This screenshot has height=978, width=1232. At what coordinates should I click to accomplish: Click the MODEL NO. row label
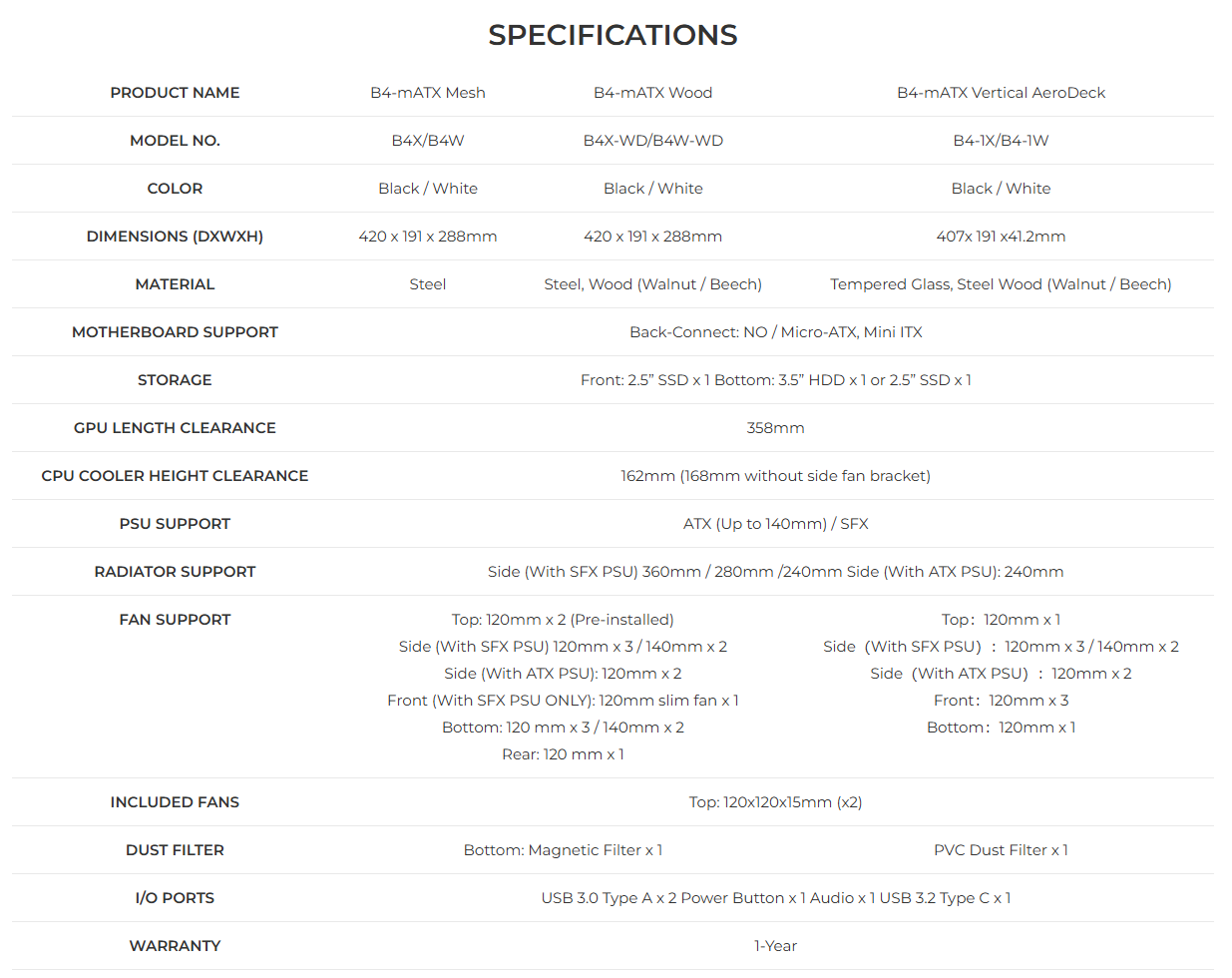(x=175, y=141)
